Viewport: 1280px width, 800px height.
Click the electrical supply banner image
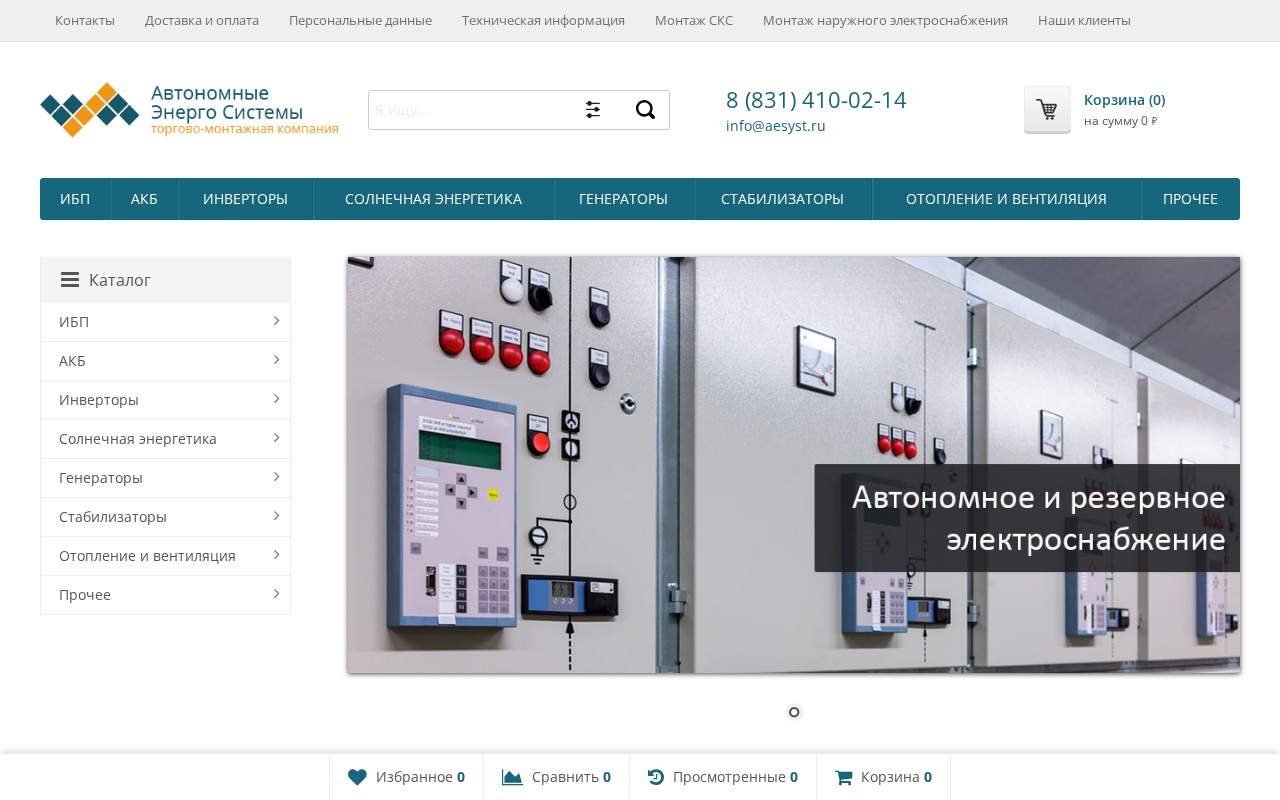click(794, 465)
